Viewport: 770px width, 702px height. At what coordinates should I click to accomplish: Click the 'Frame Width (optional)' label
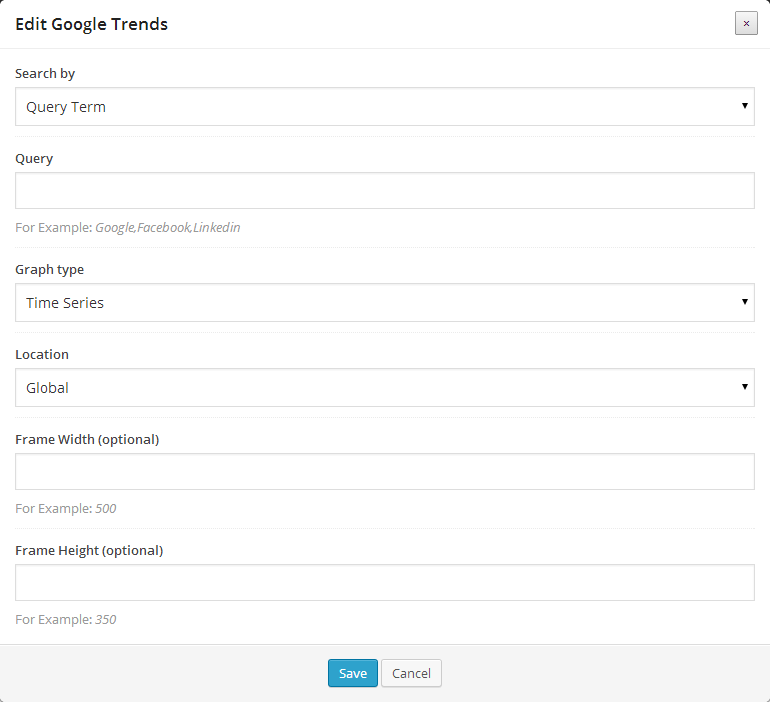coord(87,440)
